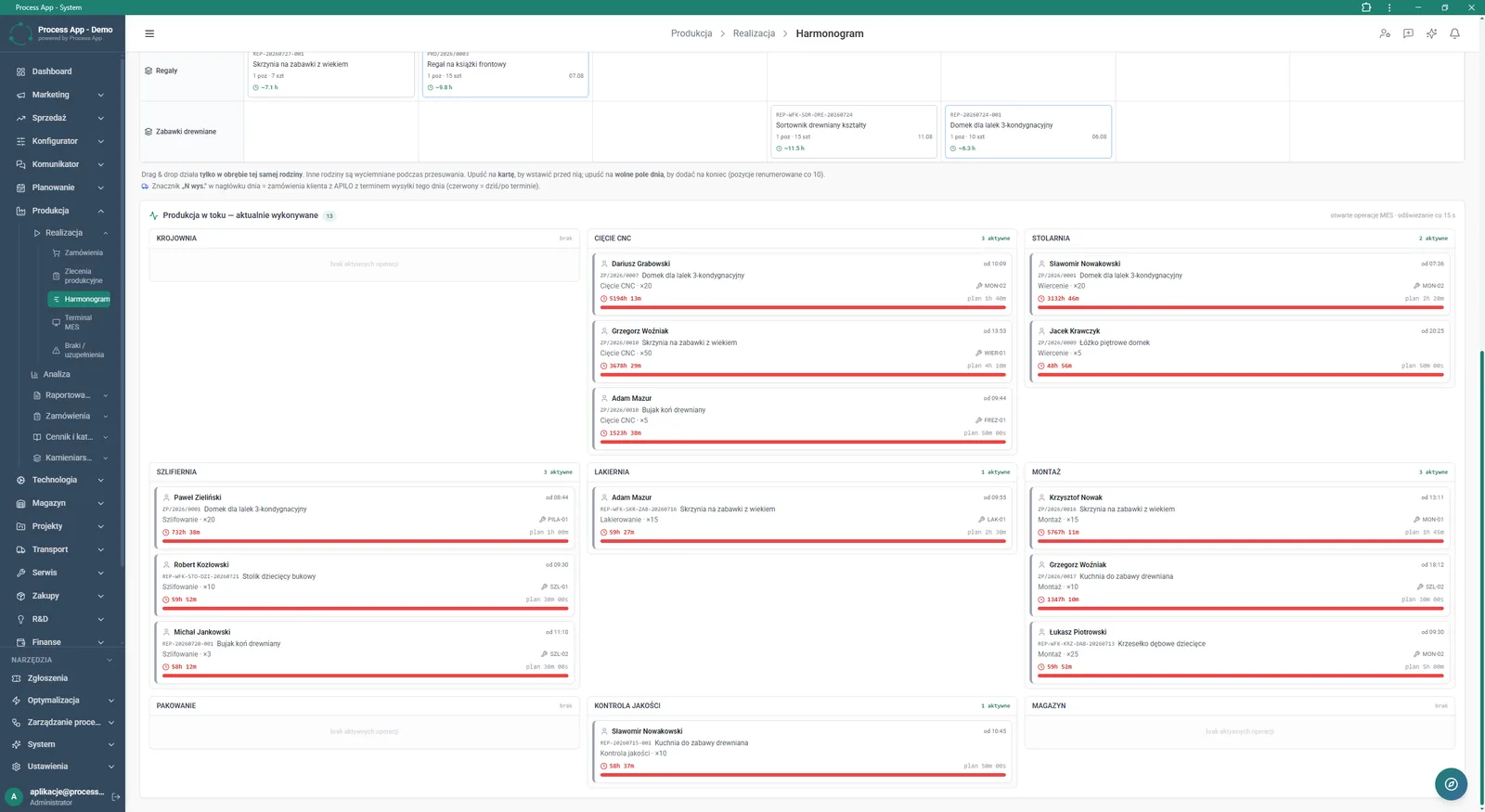Viewport: 1485px width, 812px height.
Task: Collapse the Produkcja section chevron
Action: [100, 211]
